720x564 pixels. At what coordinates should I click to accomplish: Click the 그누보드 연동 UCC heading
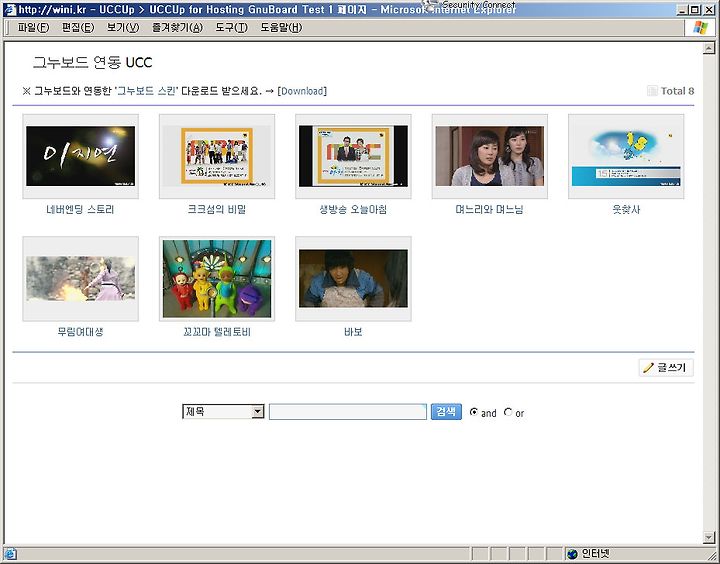[x=92, y=62]
